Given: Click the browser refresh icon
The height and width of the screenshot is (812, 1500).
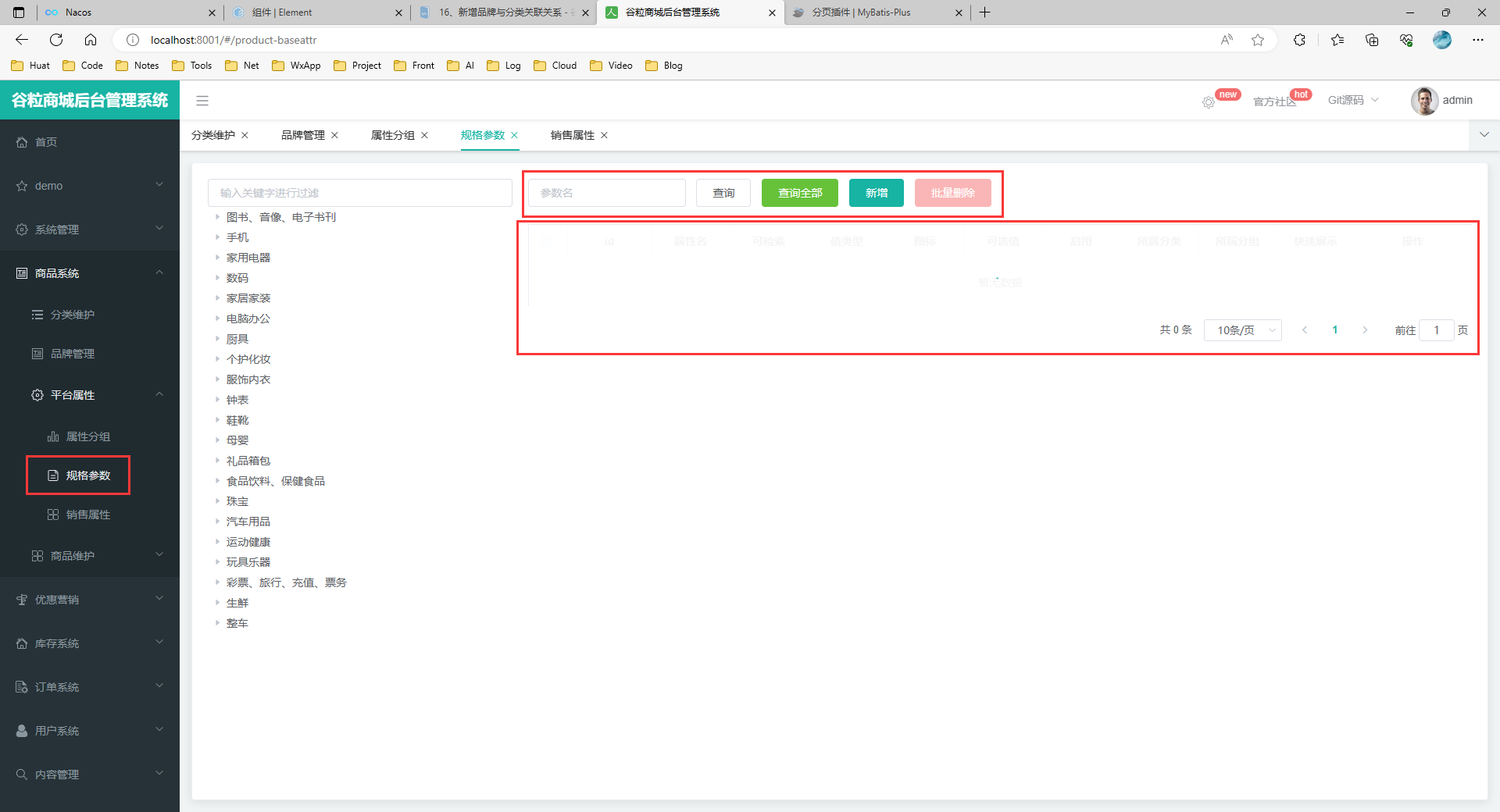Looking at the screenshot, I should (x=56, y=40).
